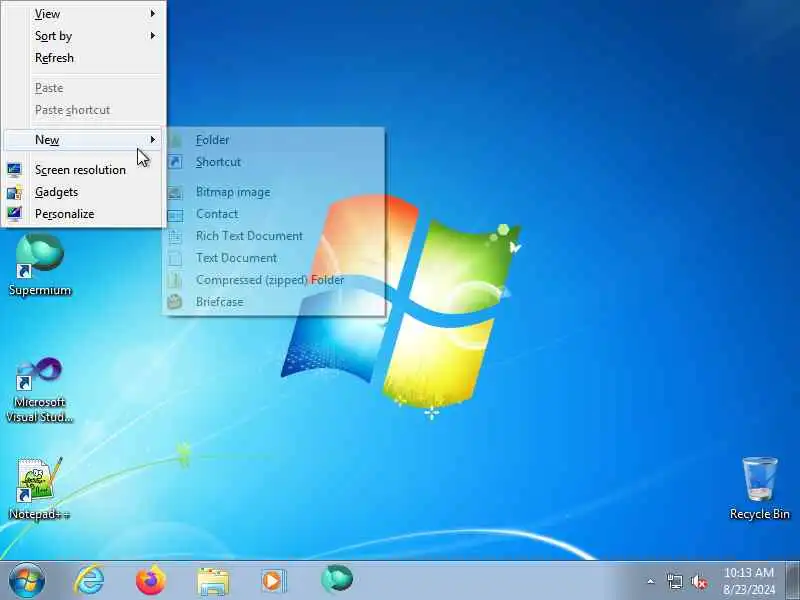Open the clock showing 10:13 AM
Screen dimensions: 800x600
click(x=748, y=581)
